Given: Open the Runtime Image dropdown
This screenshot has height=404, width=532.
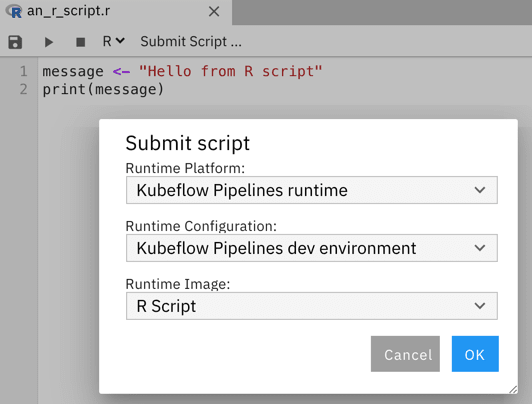Looking at the screenshot, I should click(x=312, y=306).
